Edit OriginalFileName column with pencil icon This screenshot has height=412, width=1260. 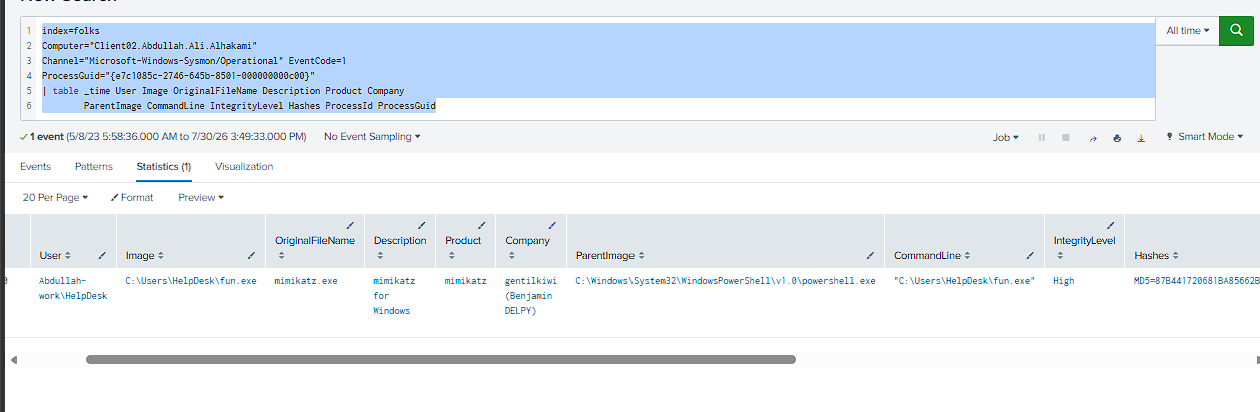point(349,225)
